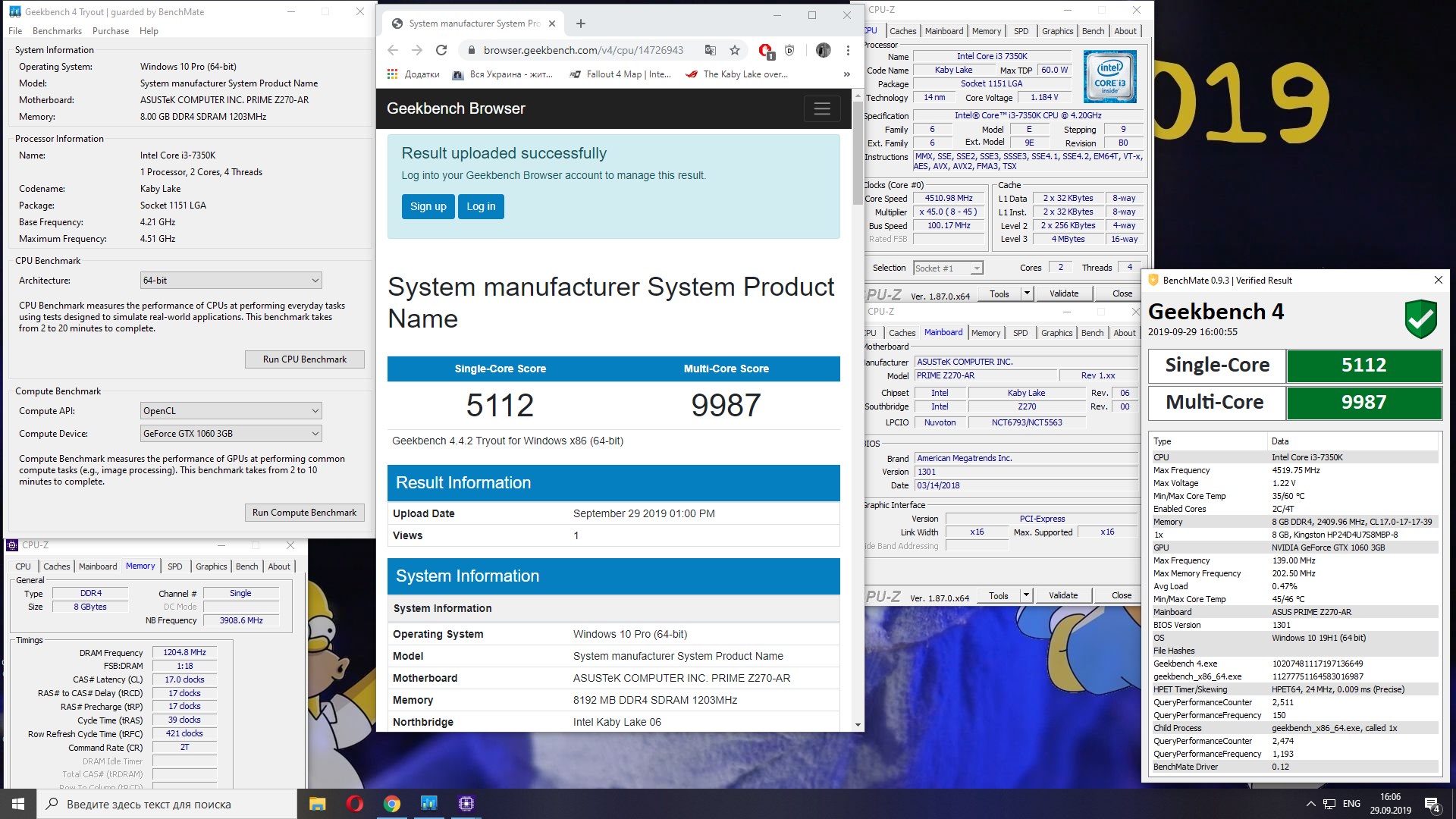
Task: Expand Tools dropdown arrow in top CPU-Z
Action: point(1027,293)
